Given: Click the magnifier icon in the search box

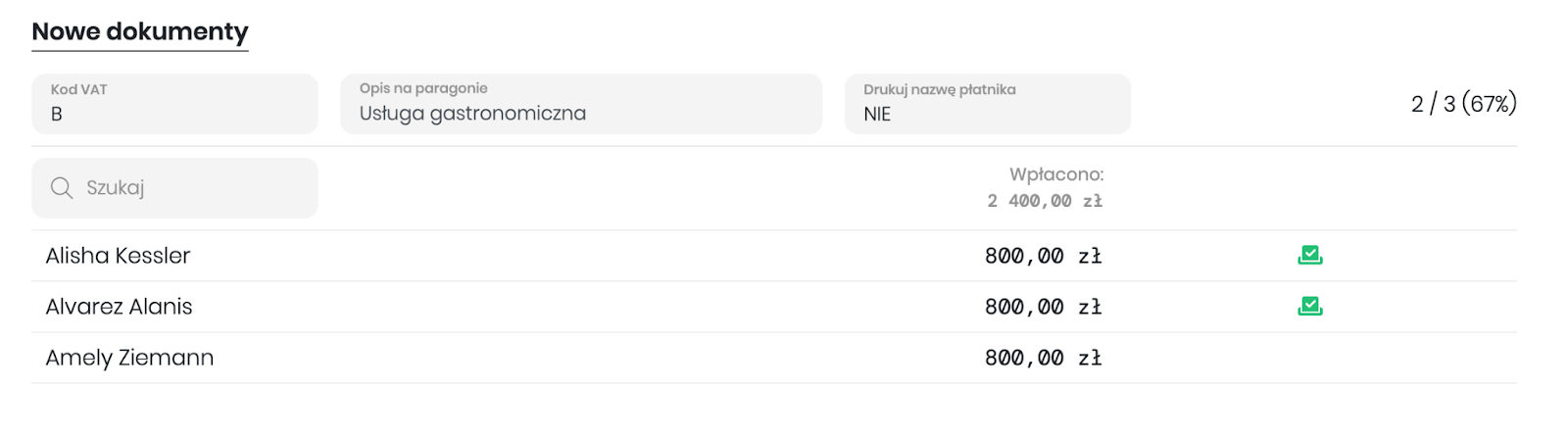Looking at the screenshot, I should 62,188.
